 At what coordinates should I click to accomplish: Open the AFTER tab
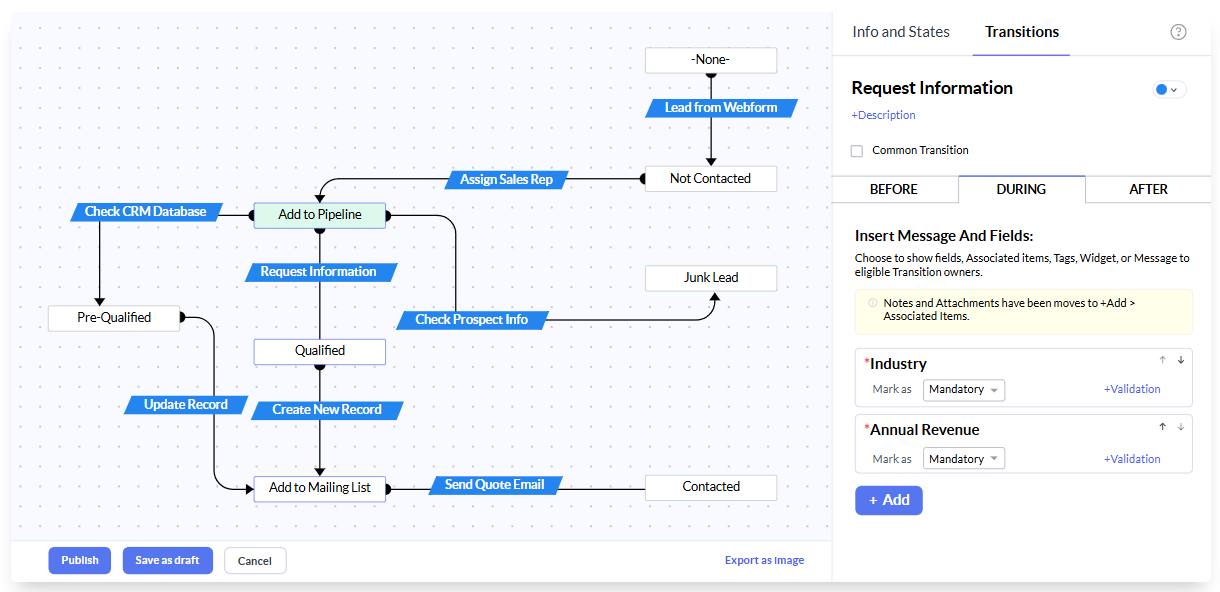1149,189
